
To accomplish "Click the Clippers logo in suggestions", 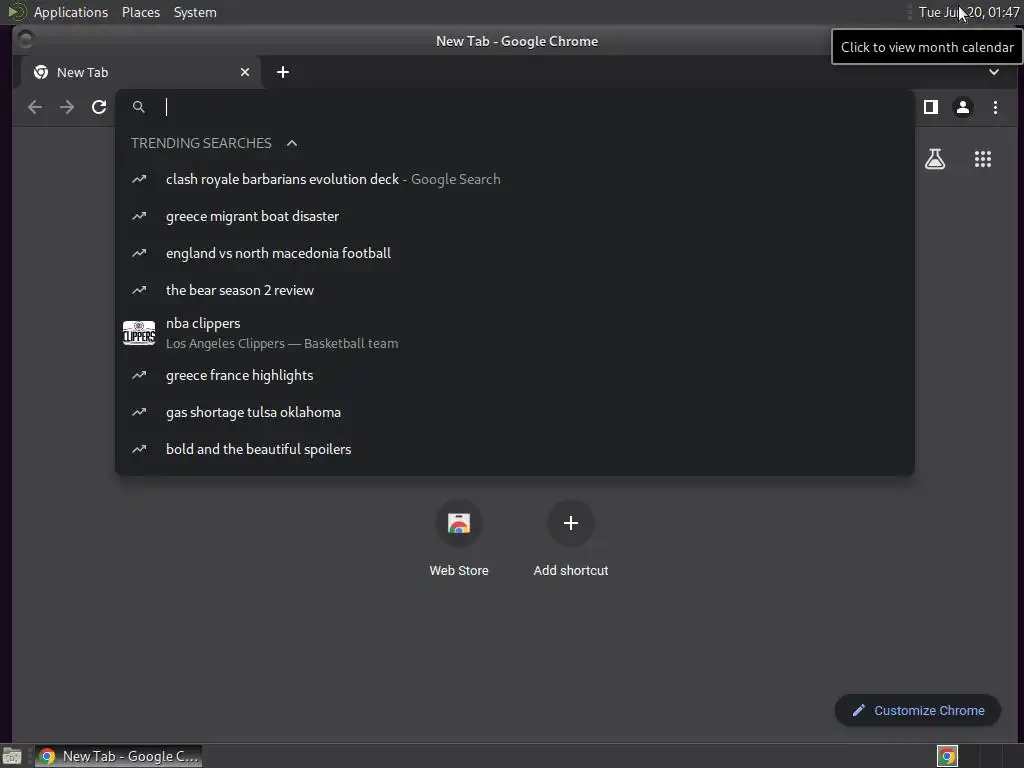I will coord(139,333).
